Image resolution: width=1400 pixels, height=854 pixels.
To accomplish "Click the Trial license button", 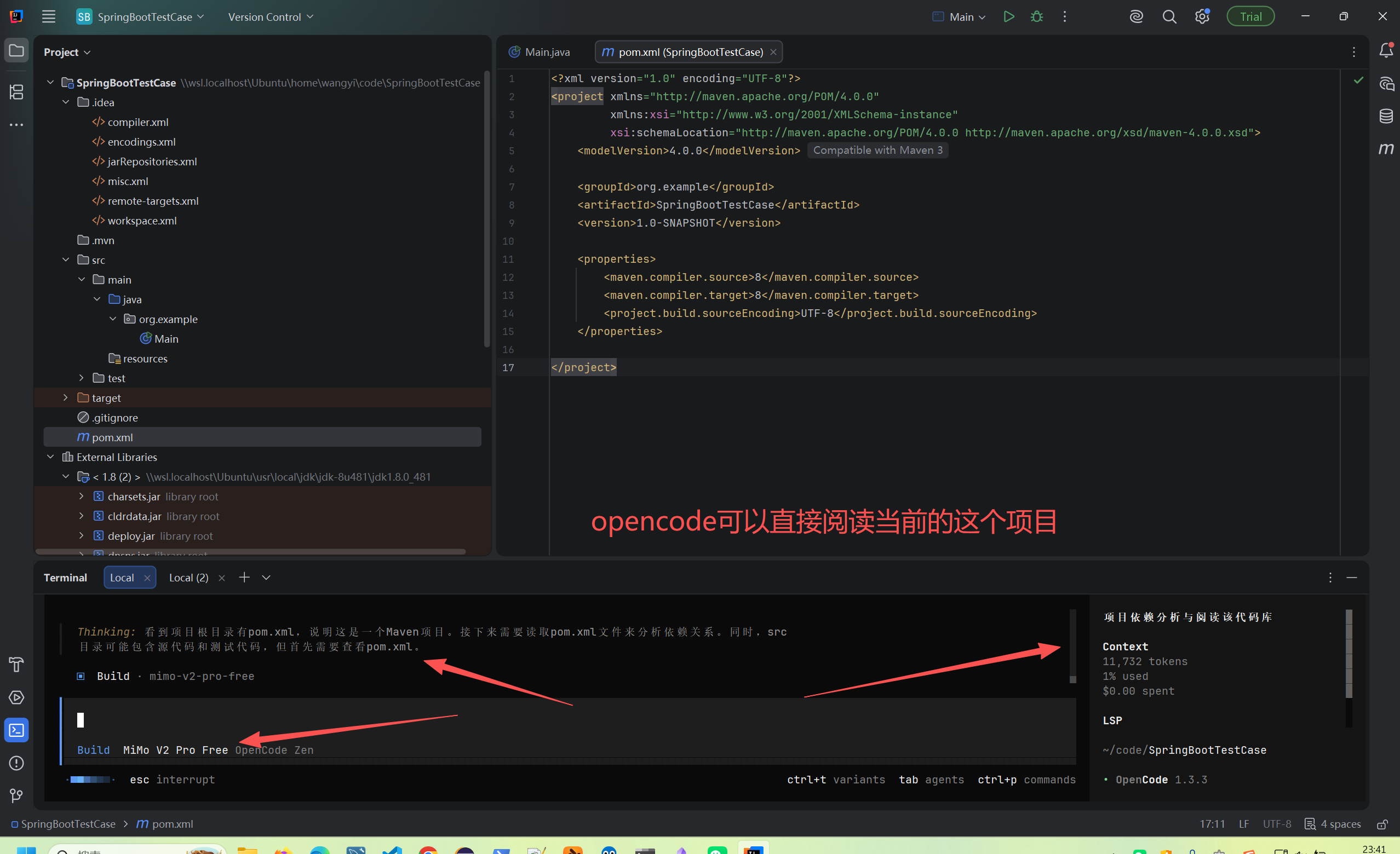I will [1250, 16].
